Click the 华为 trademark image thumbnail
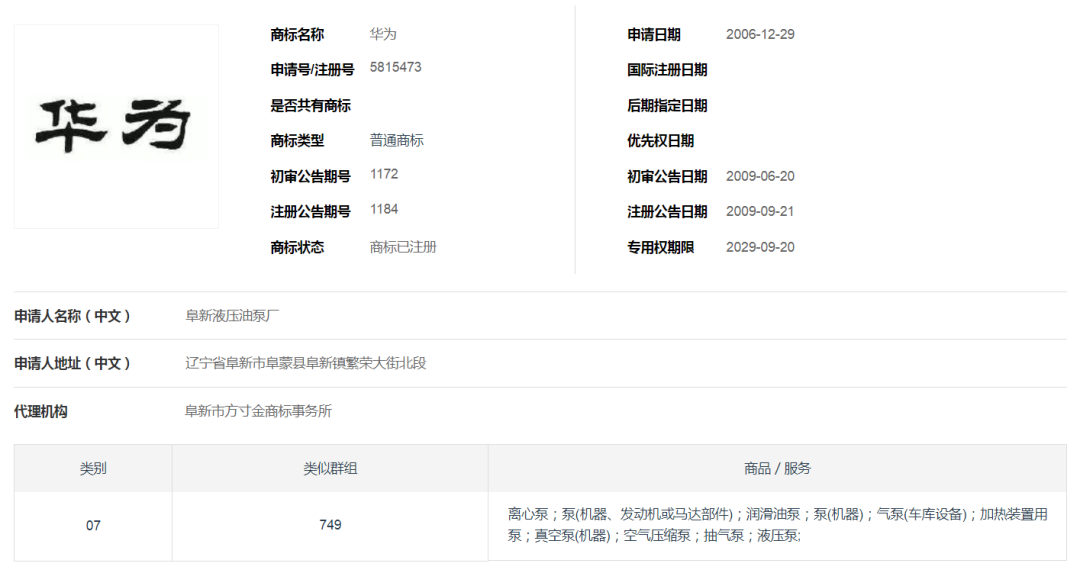 click(x=116, y=127)
